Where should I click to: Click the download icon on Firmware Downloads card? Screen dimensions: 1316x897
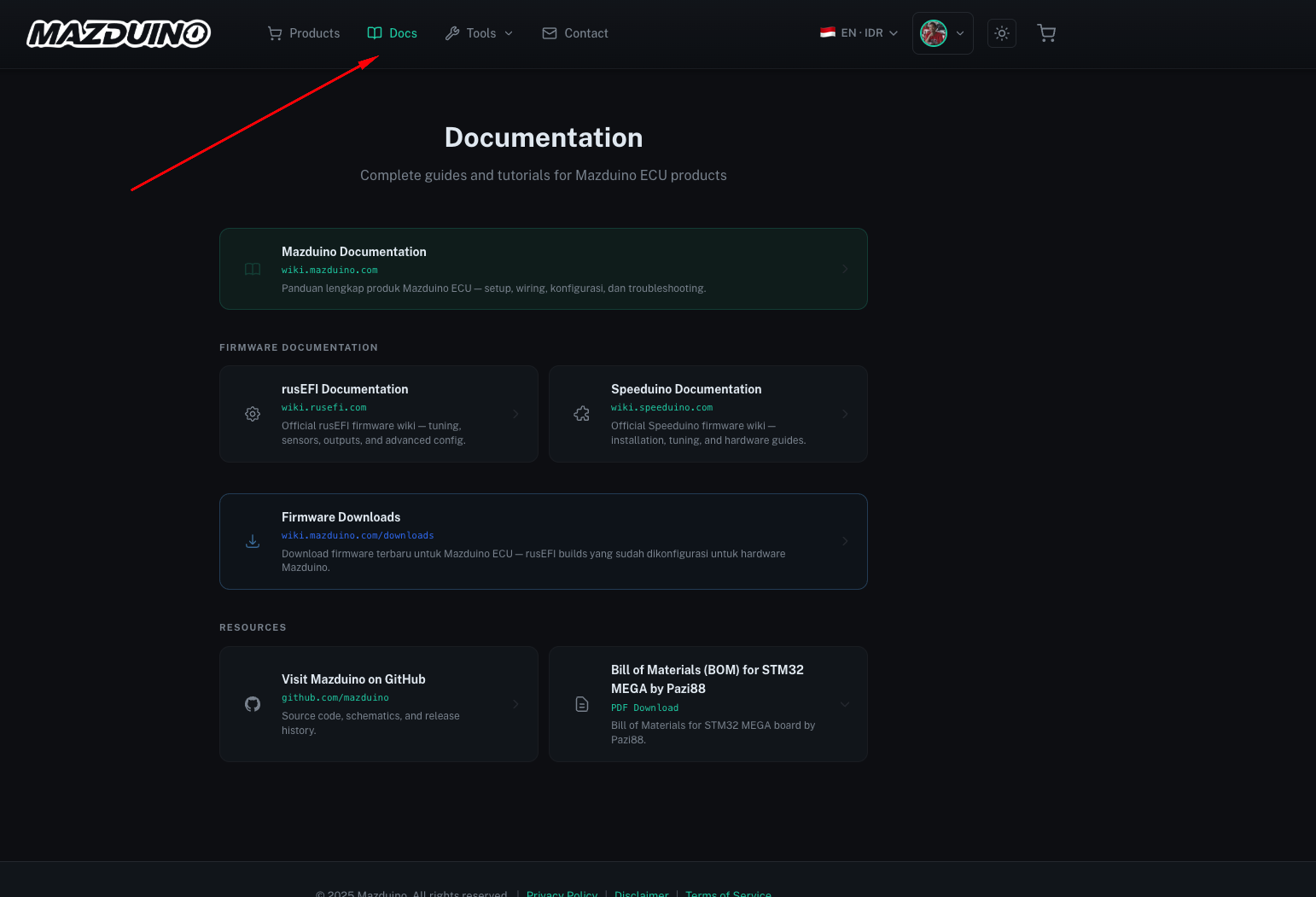pos(253,541)
